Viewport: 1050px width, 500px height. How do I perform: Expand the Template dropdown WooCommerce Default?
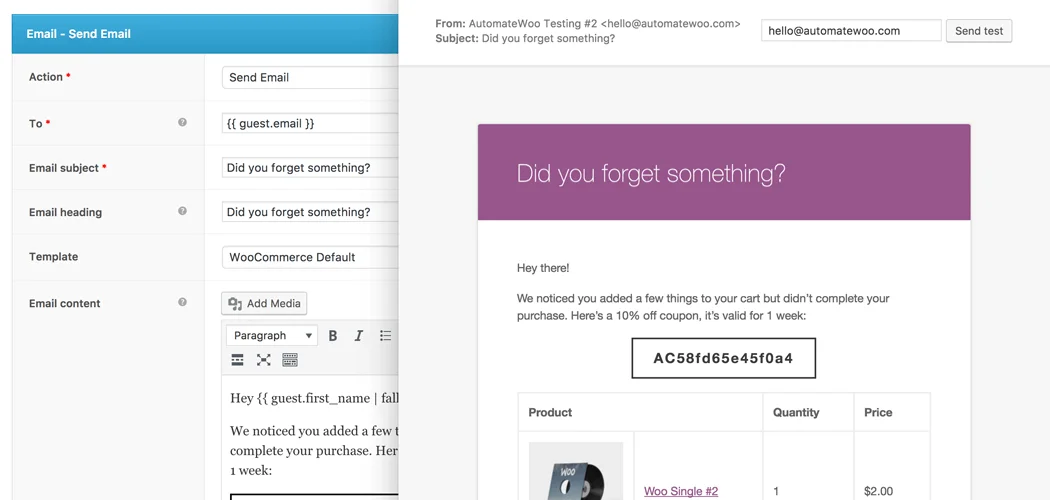(310, 257)
